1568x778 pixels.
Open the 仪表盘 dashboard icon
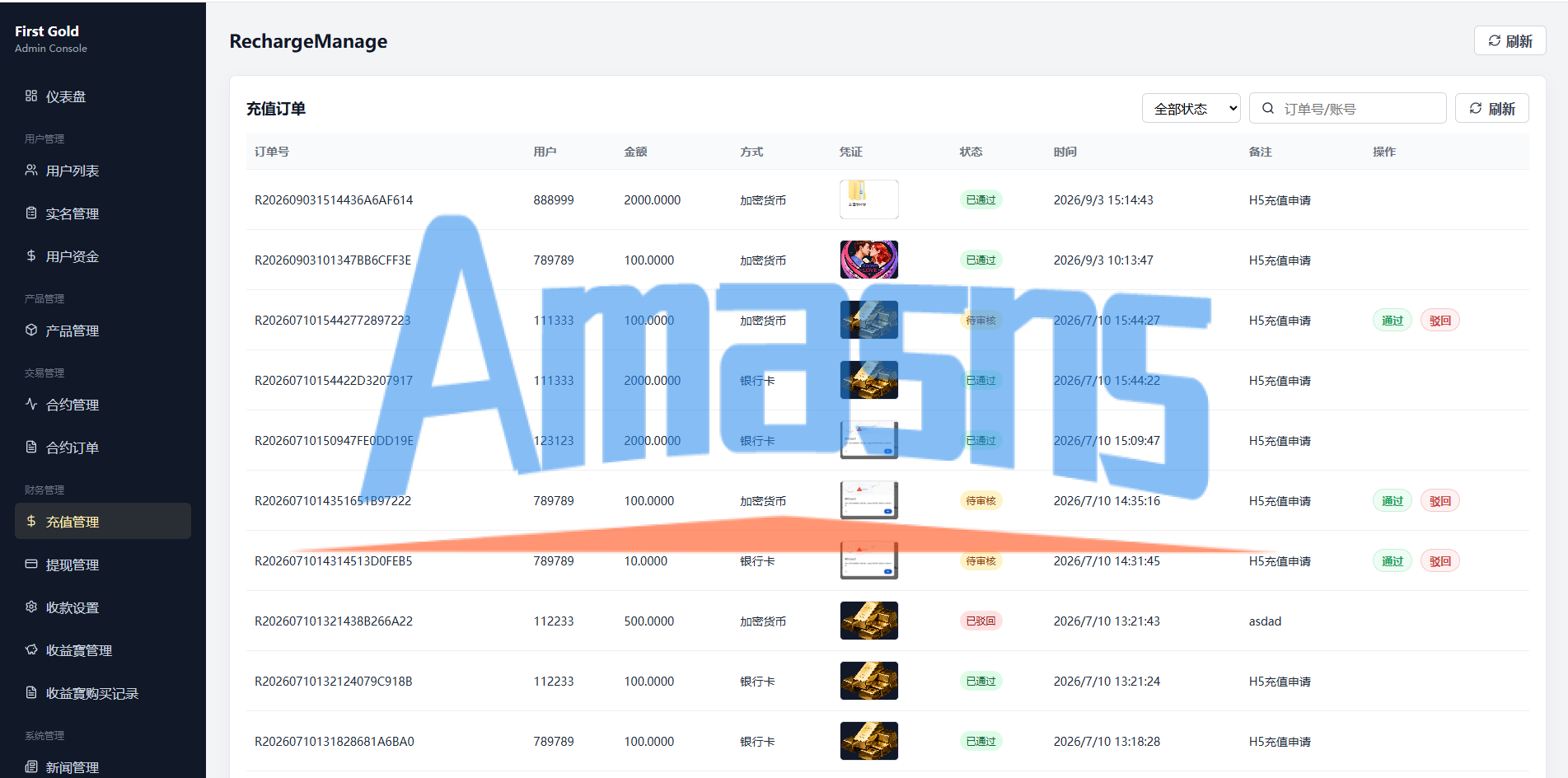[31, 96]
